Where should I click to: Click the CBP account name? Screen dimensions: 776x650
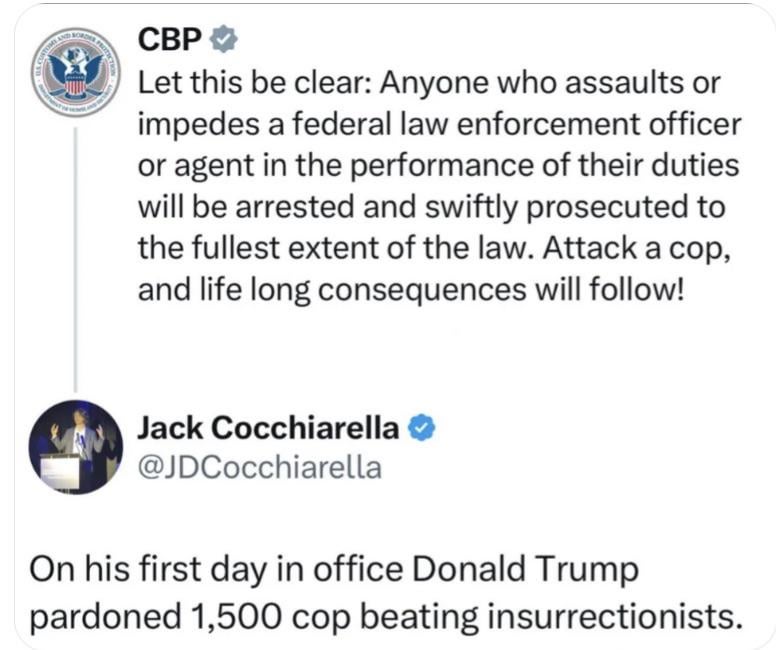171,39
